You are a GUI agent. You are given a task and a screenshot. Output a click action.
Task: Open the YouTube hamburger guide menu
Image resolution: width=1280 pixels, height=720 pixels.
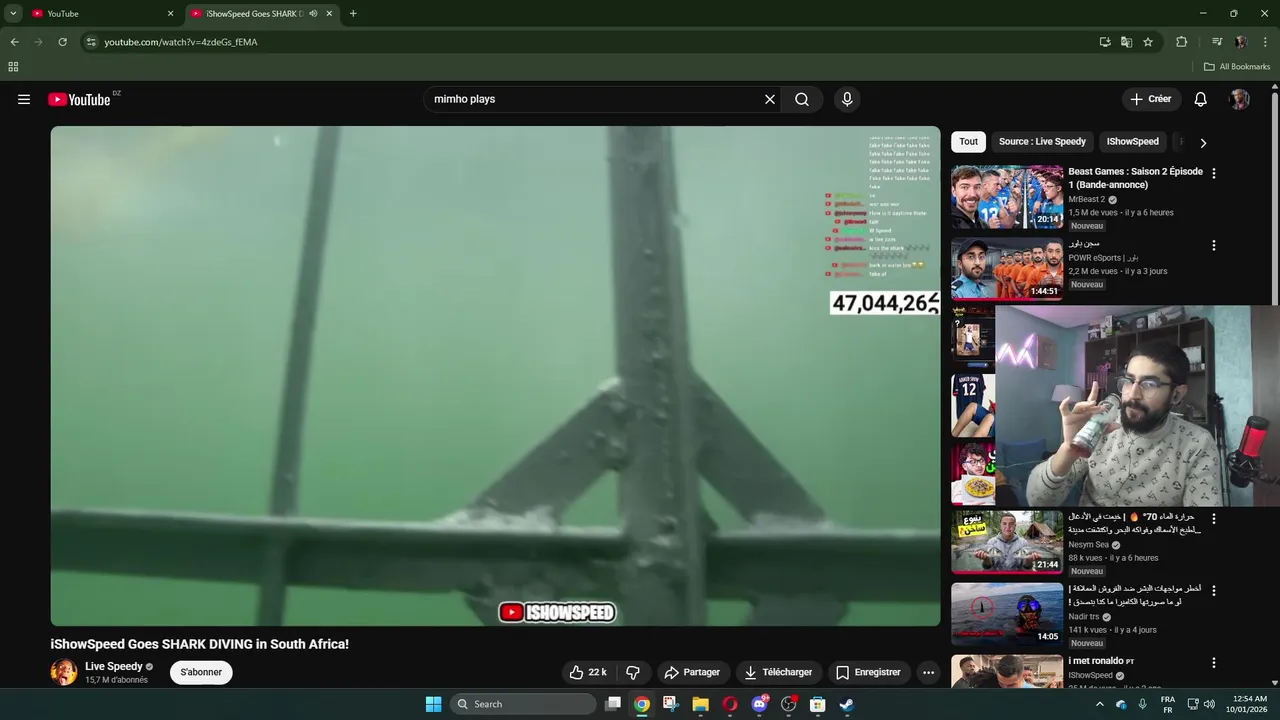coord(24,99)
